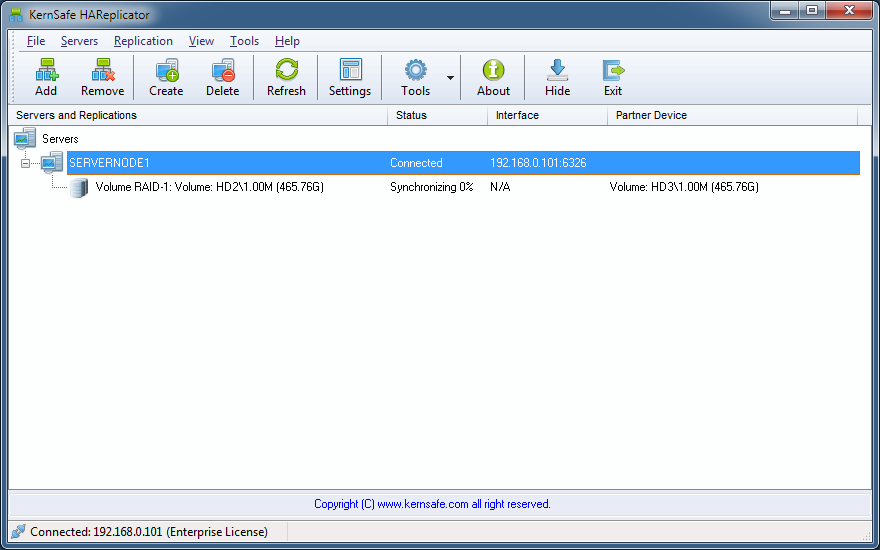Click the connection status bar icon

coord(19,531)
